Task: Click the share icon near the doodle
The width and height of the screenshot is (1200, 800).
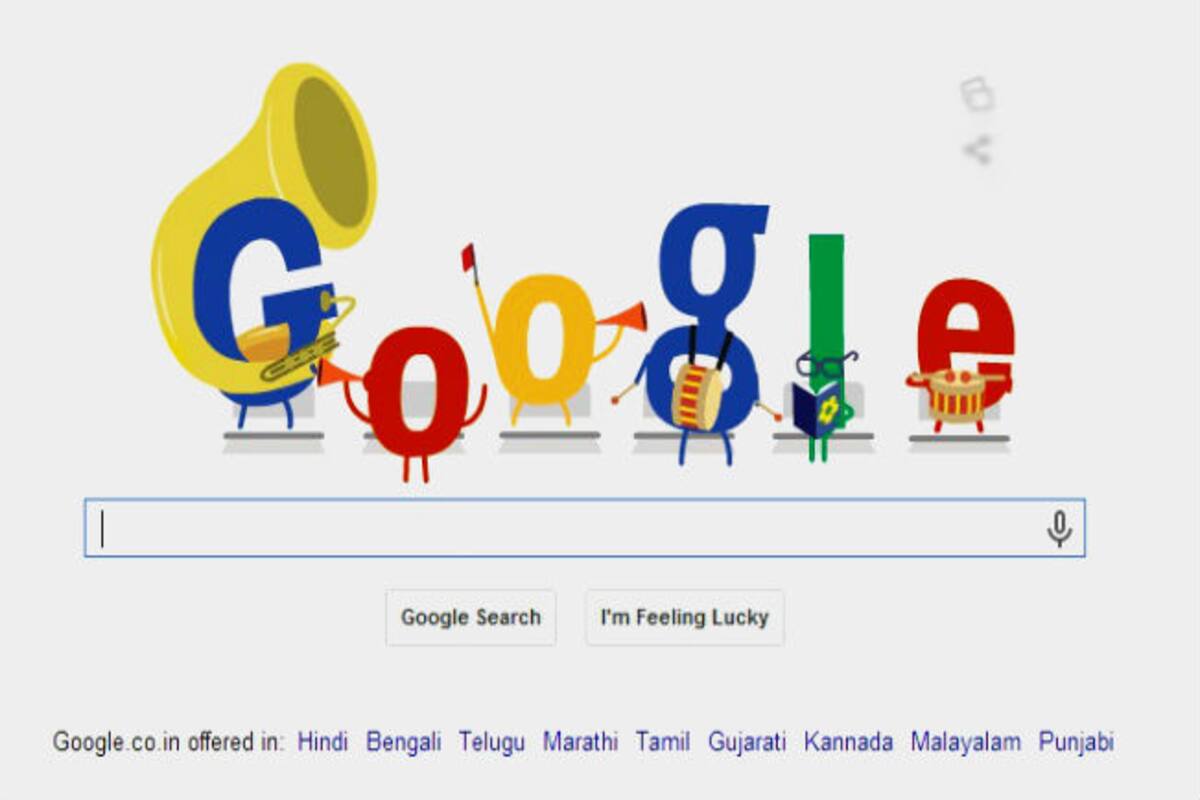Action: 977,150
